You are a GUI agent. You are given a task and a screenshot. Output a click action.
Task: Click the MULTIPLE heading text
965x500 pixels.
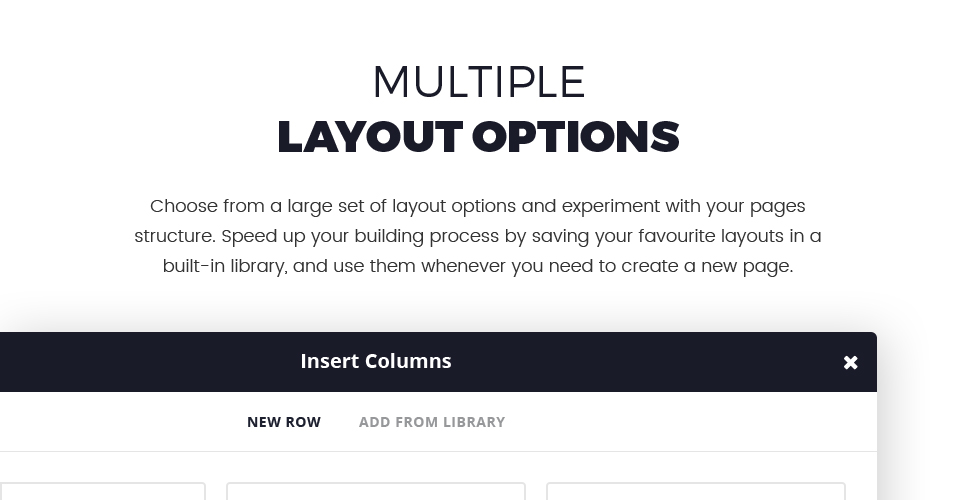pyautogui.click(x=479, y=82)
